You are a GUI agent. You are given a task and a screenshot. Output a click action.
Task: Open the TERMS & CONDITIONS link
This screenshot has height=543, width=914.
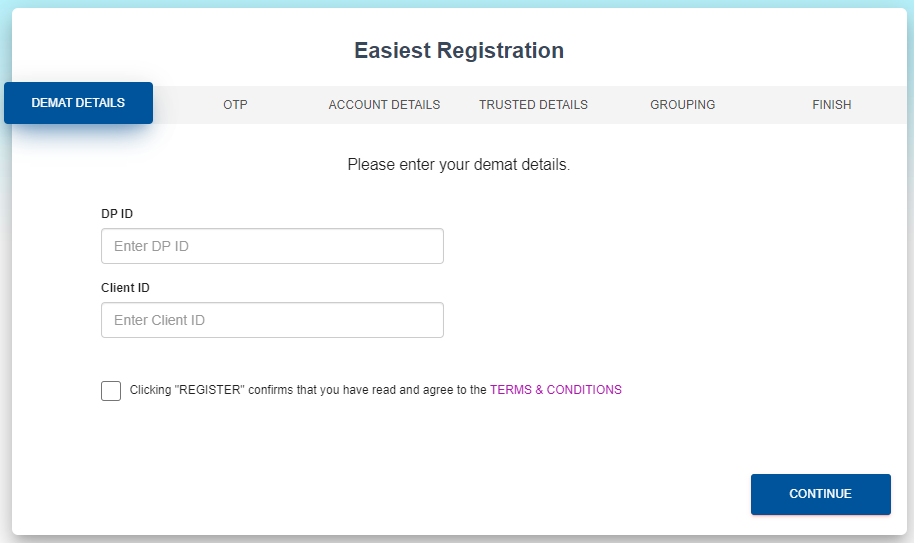555,390
